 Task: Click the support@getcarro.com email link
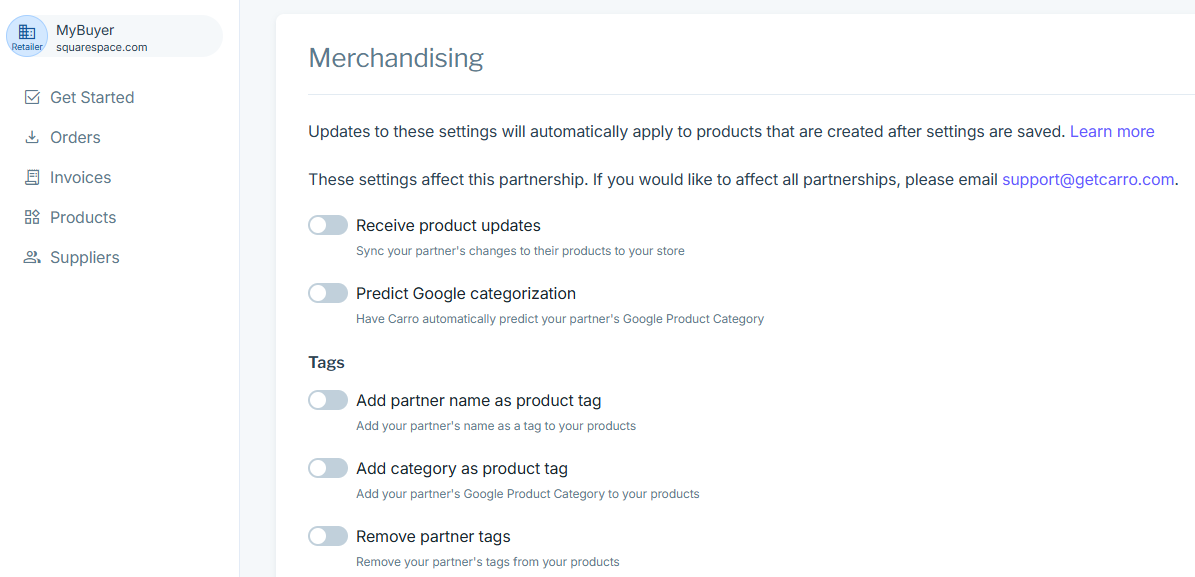1088,179
